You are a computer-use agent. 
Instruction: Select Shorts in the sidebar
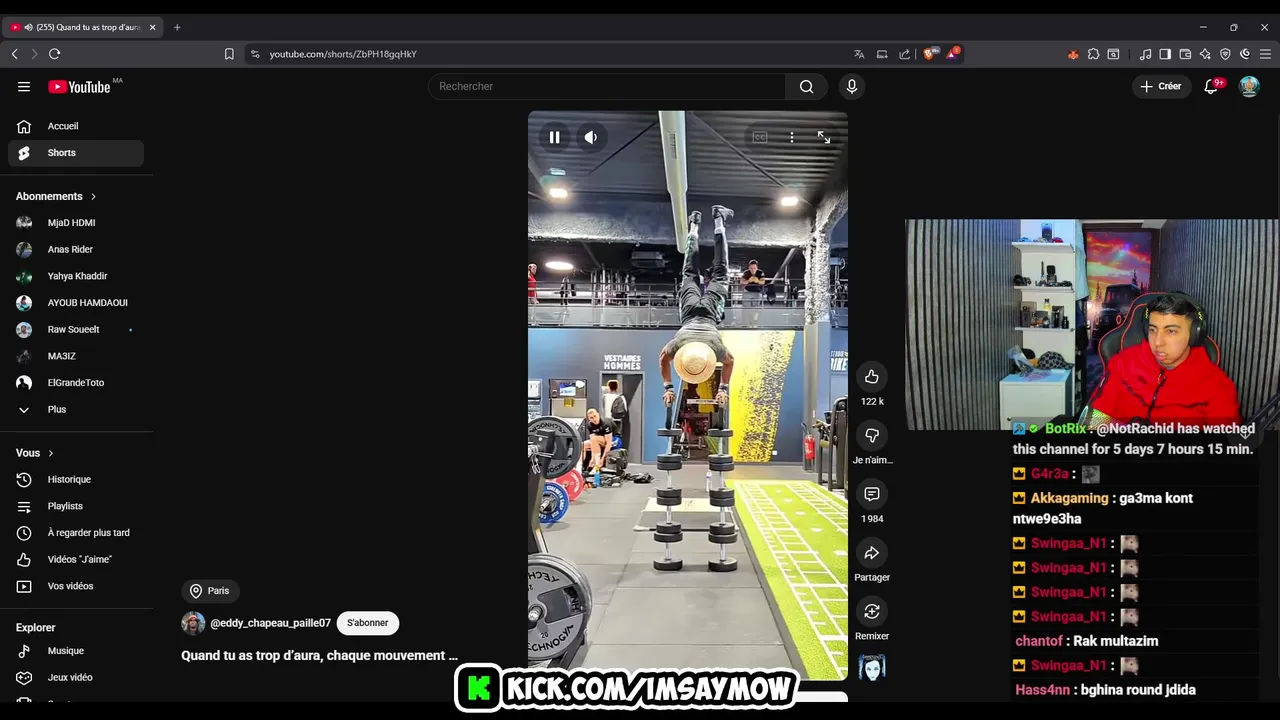[76, 153]
